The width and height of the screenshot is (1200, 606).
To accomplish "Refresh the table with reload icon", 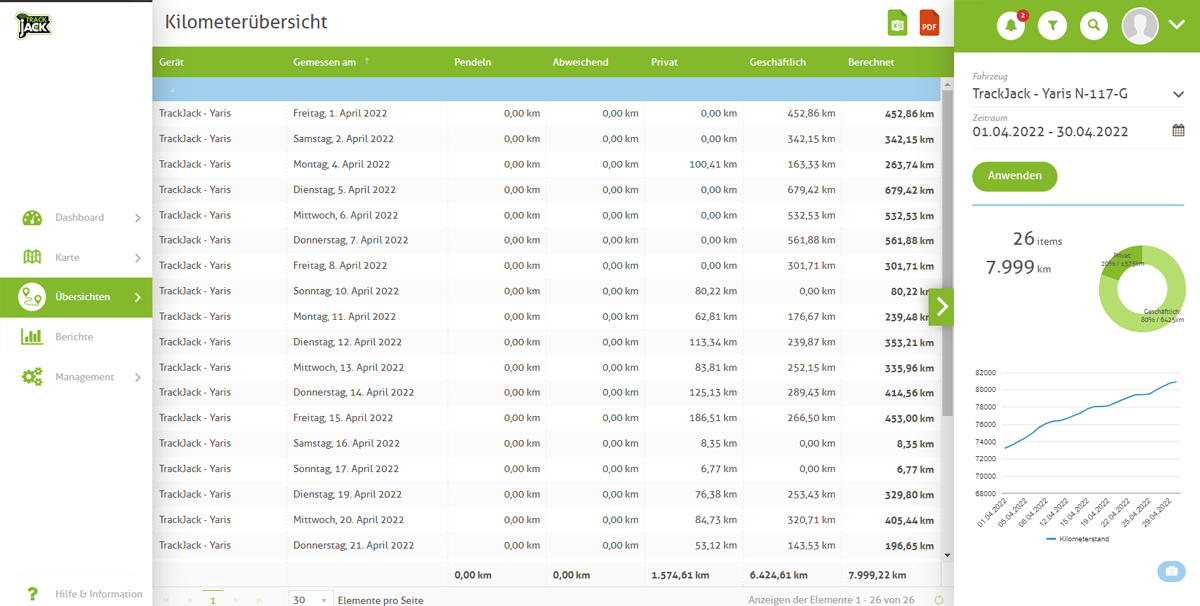I will (938, 600).
